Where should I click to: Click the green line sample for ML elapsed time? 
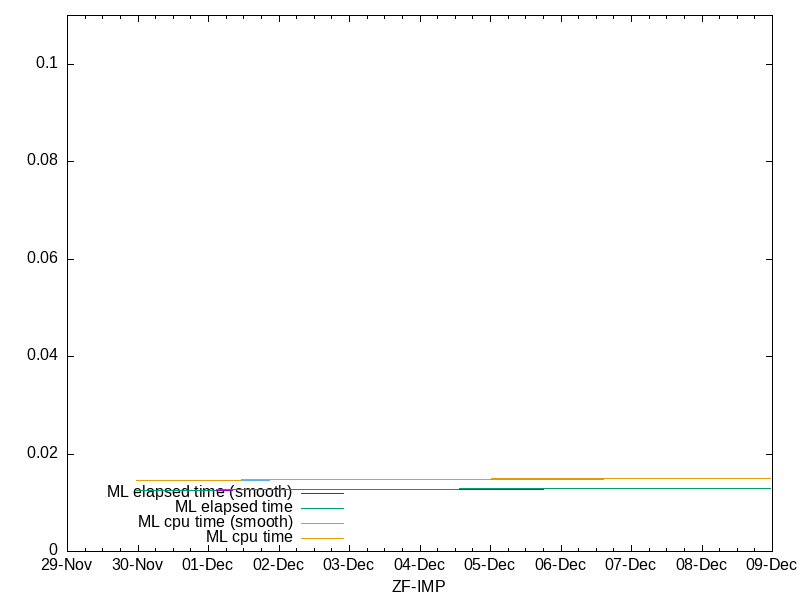point(322,508)
